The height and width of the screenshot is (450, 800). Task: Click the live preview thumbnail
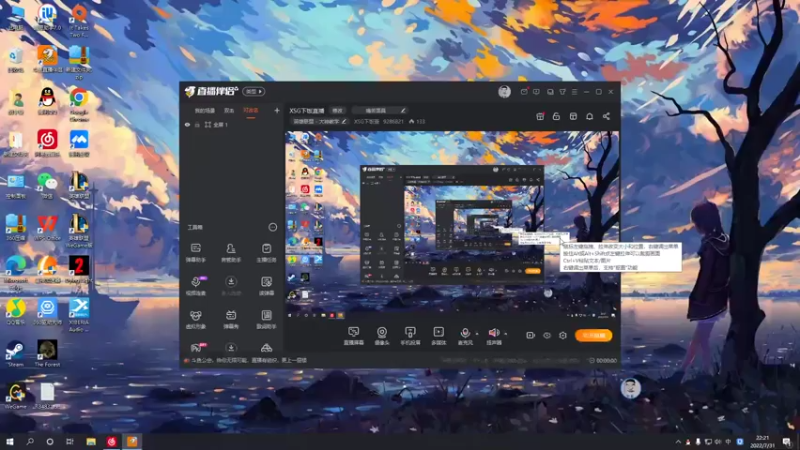click(452, 226)
